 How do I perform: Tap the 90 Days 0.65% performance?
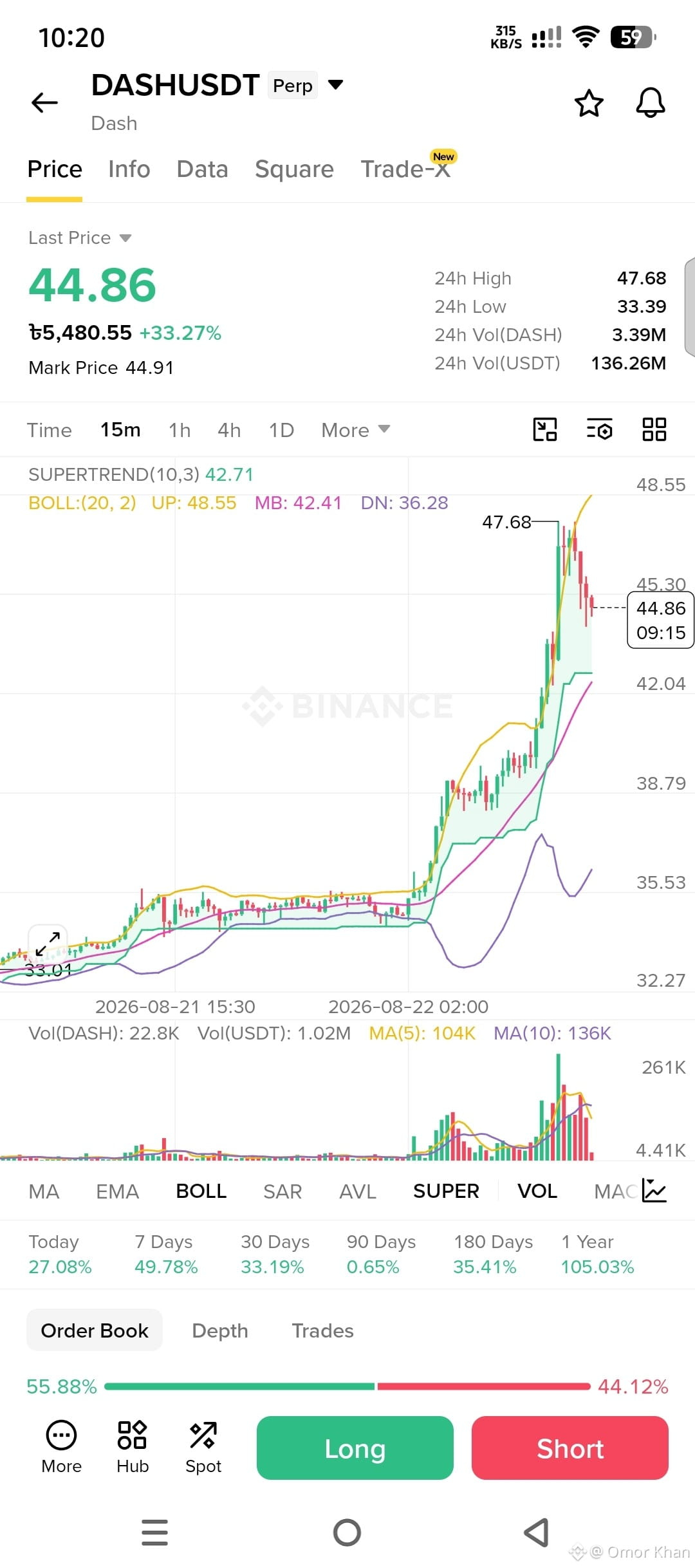pyautogui.click(x=381, y=1254)
